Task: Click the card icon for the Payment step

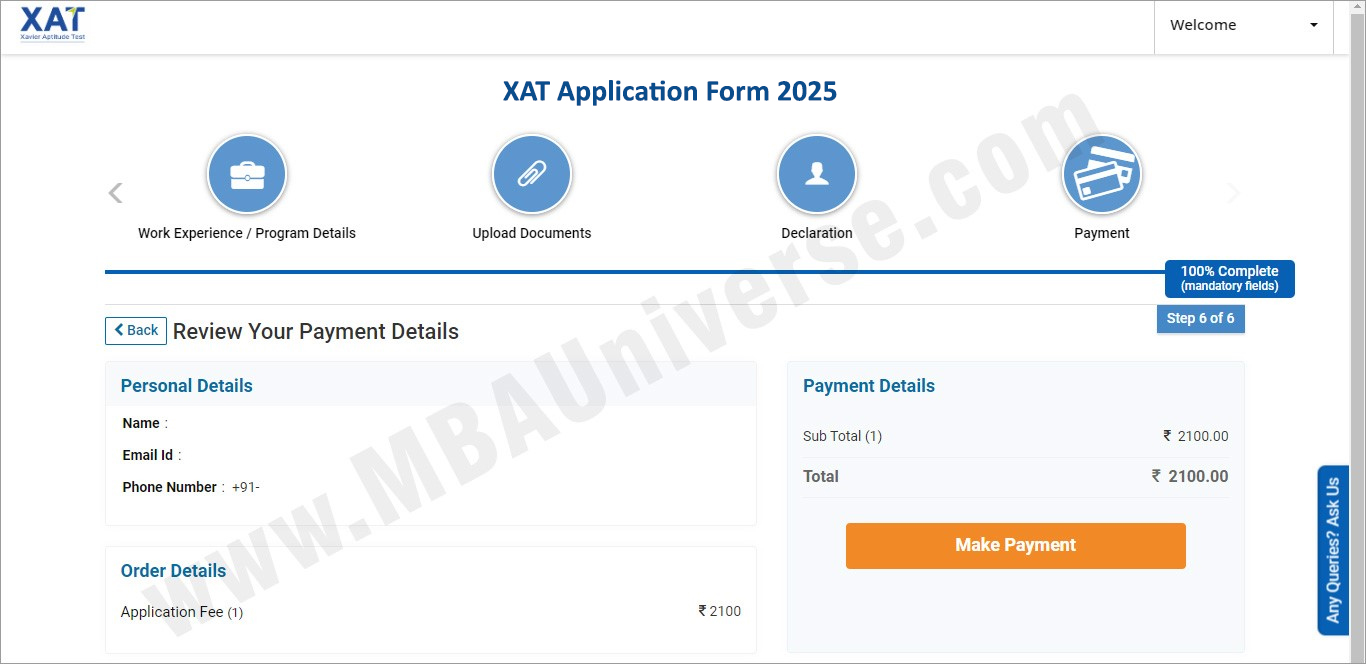Action: [x=1102, y=173]
